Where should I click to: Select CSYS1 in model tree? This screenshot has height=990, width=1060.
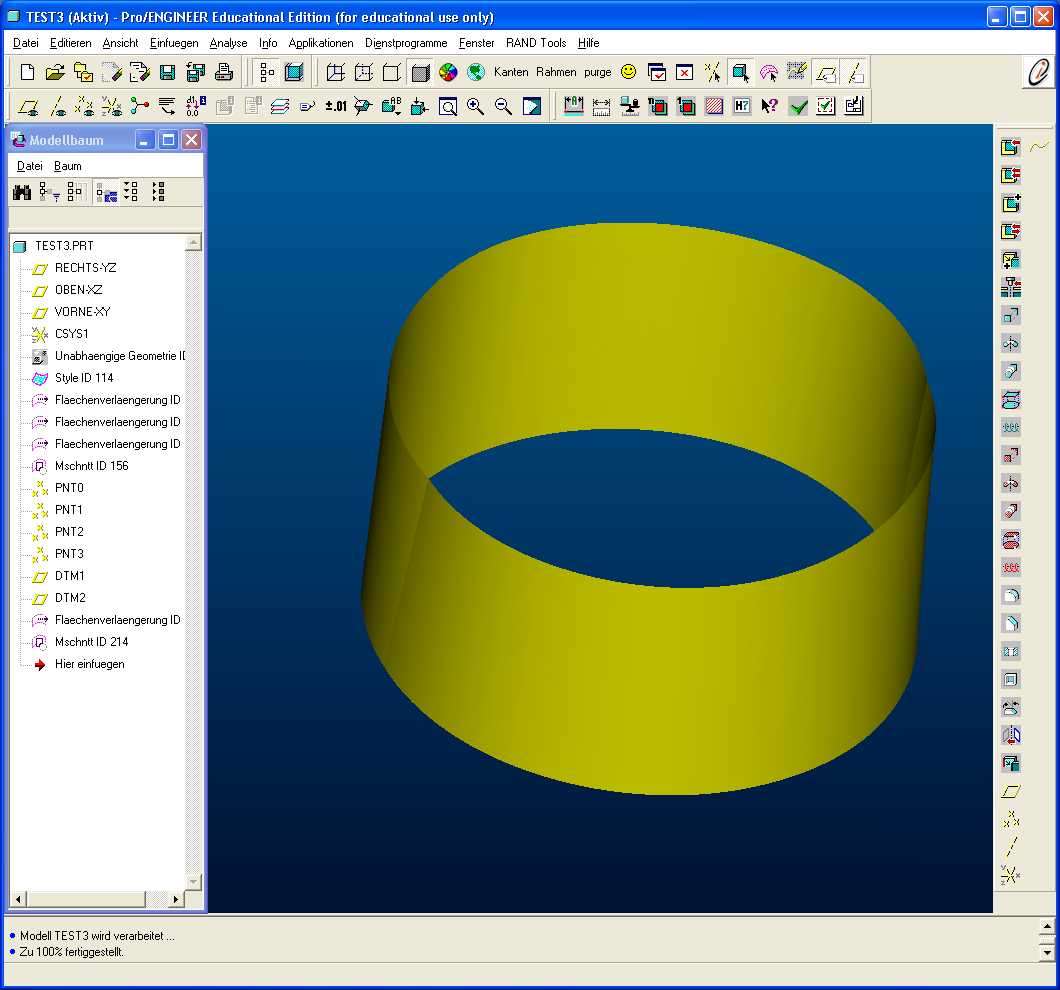(71, 334)
